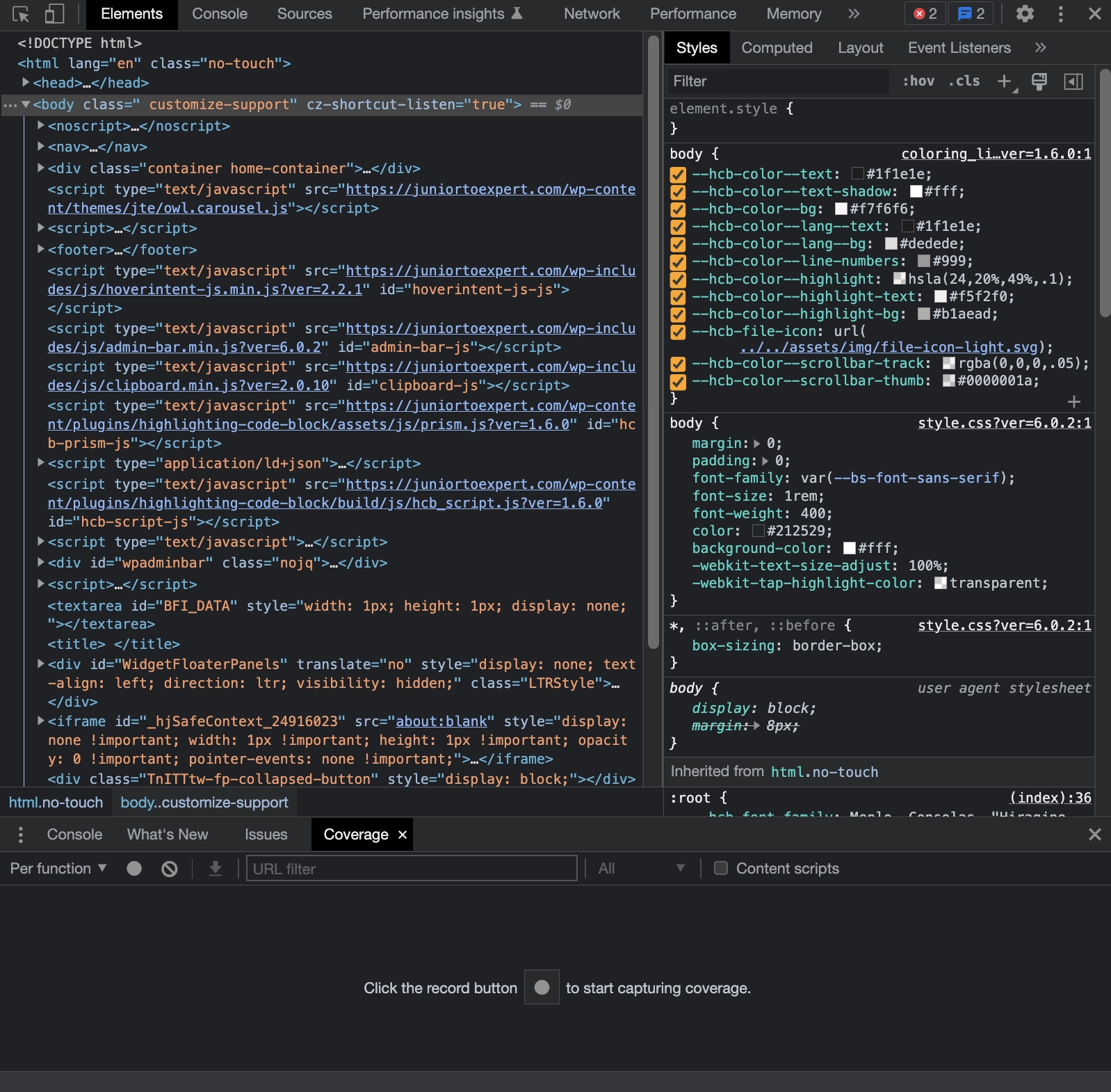Disable the --hcb-color--bg property

[x=678, y=209]
